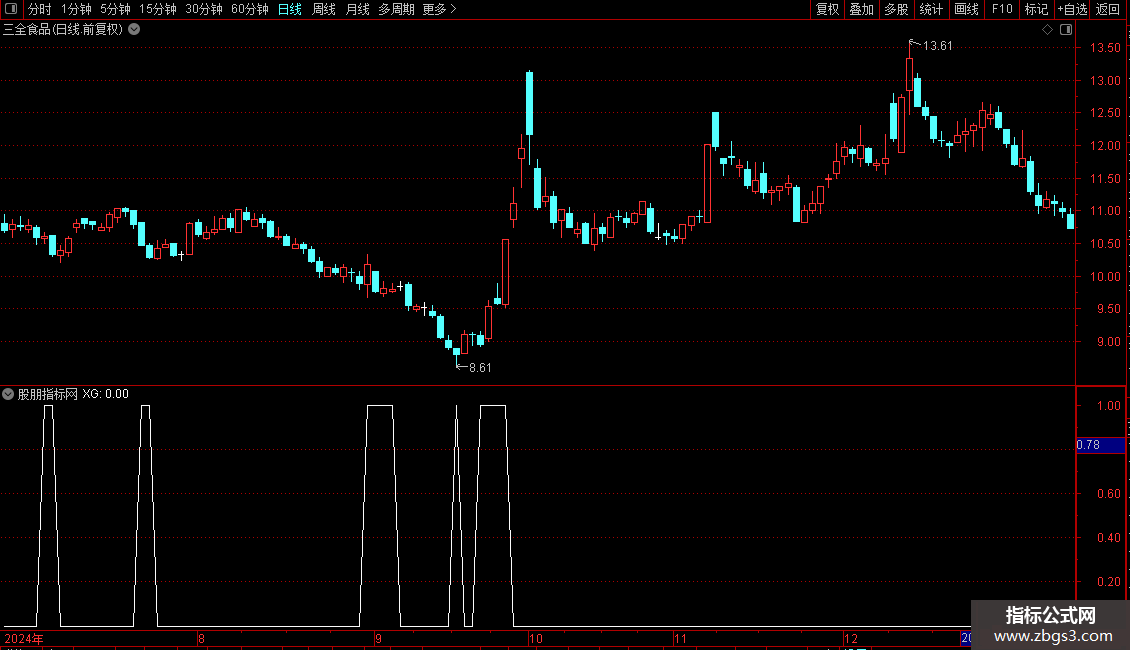Click the 标记 mark button
1130x650 pixels.
[x=1036, y=9]
